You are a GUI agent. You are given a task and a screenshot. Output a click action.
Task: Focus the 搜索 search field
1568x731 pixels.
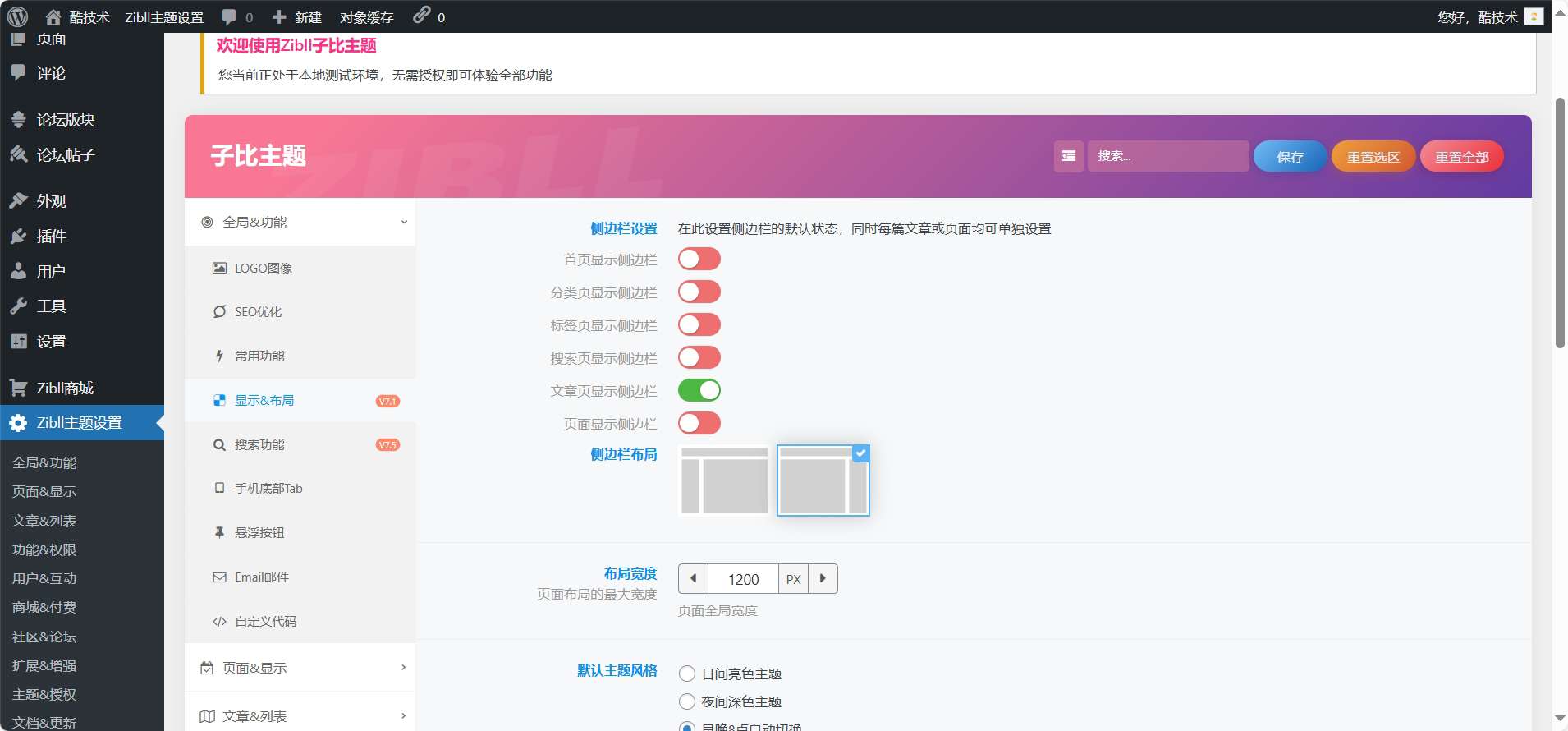[x=1168, y=156]
